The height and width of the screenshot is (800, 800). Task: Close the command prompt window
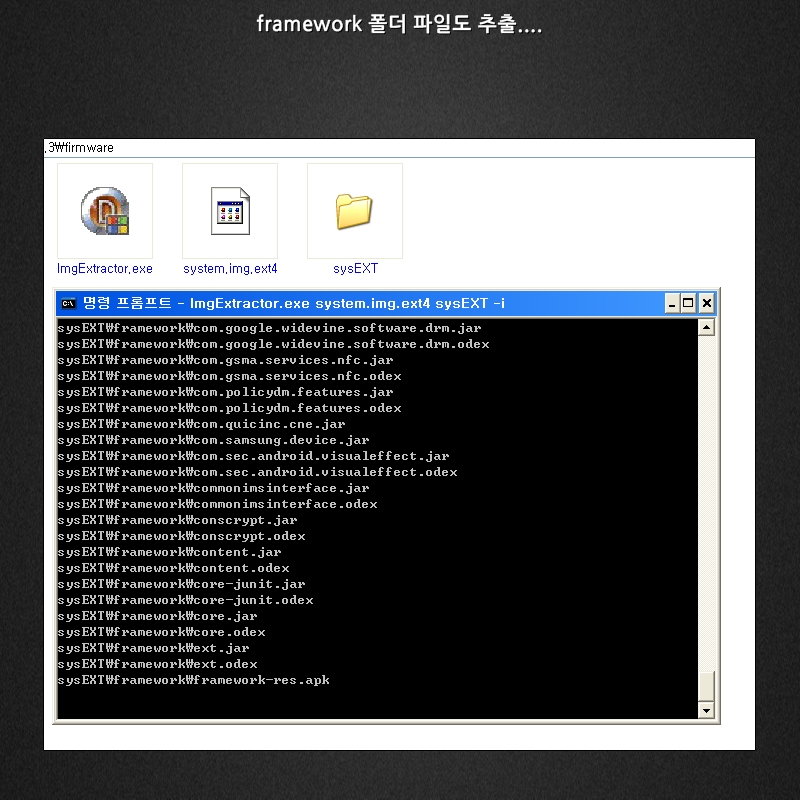tap(706, 303)
